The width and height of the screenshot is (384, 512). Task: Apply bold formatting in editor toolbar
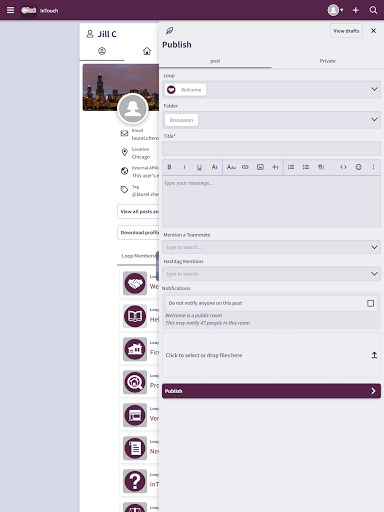[x=169, y=167]
